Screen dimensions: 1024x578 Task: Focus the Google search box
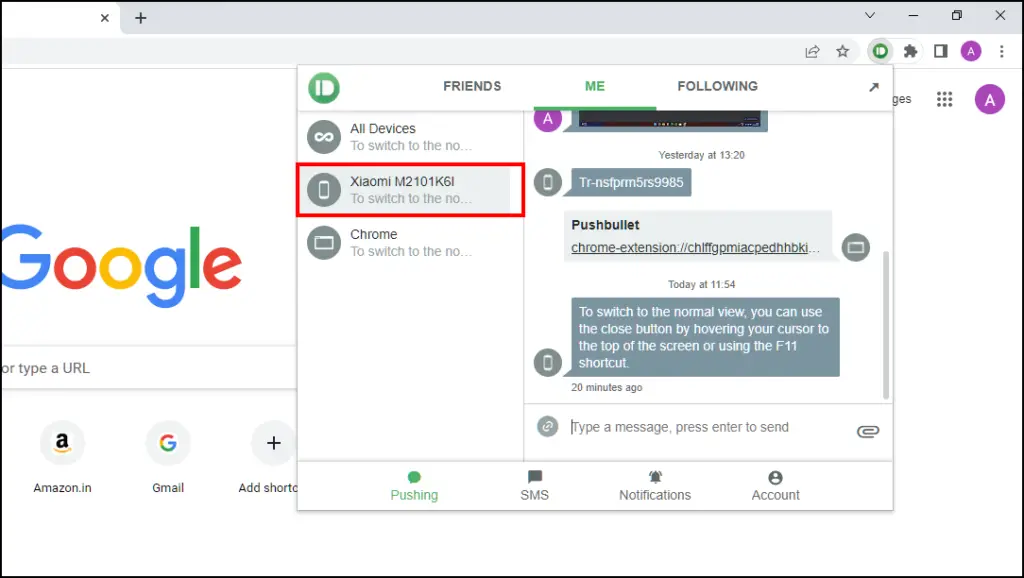click(149, 368)
